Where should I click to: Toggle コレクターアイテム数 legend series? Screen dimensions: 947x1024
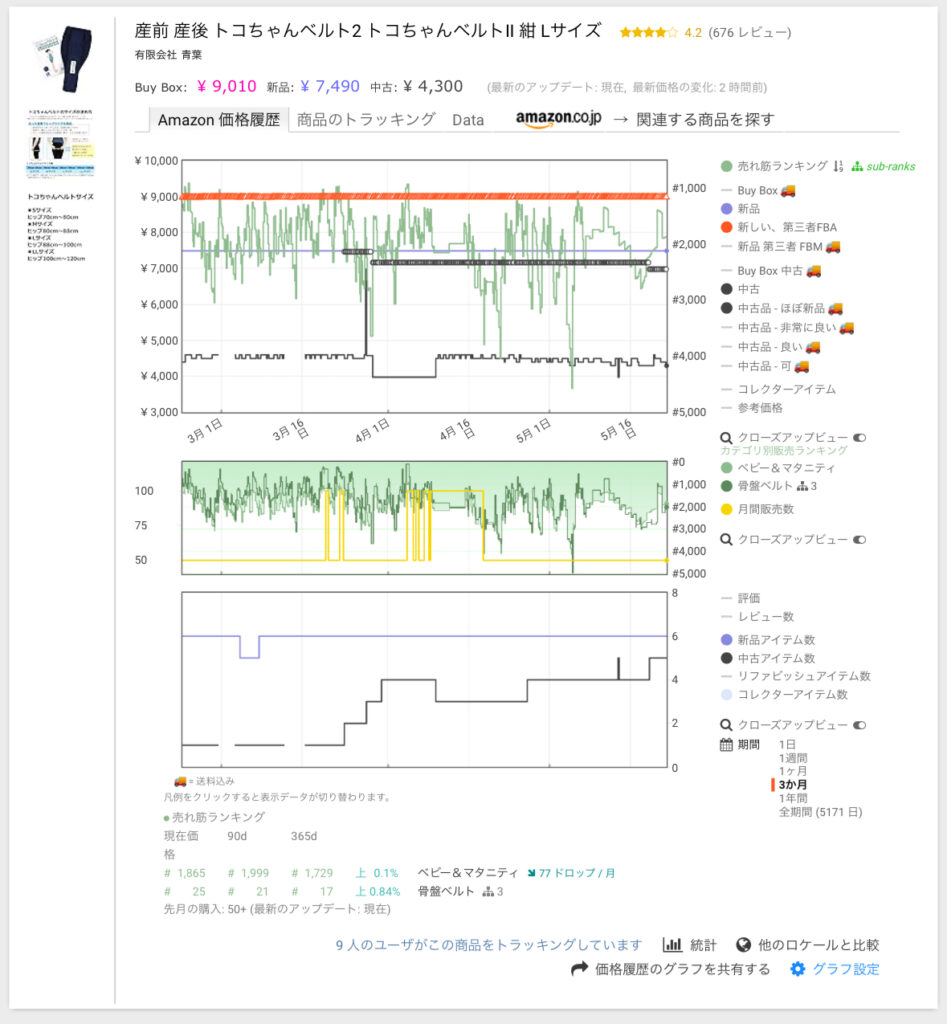click(x=784, y=694)
